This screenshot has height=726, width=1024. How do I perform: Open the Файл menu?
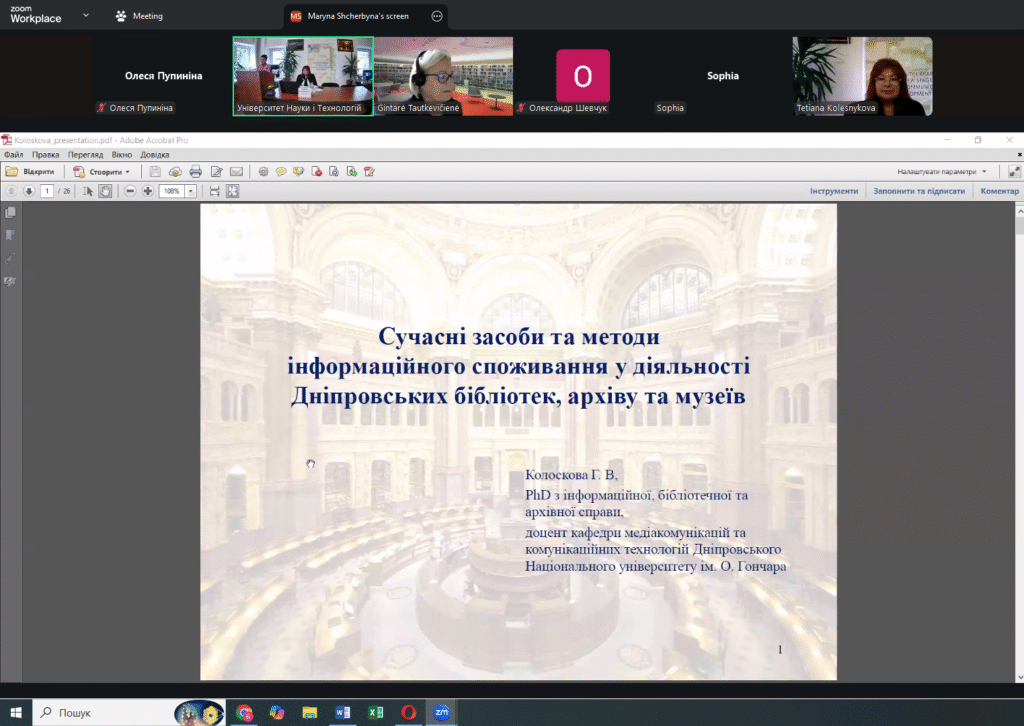(13, 155)
